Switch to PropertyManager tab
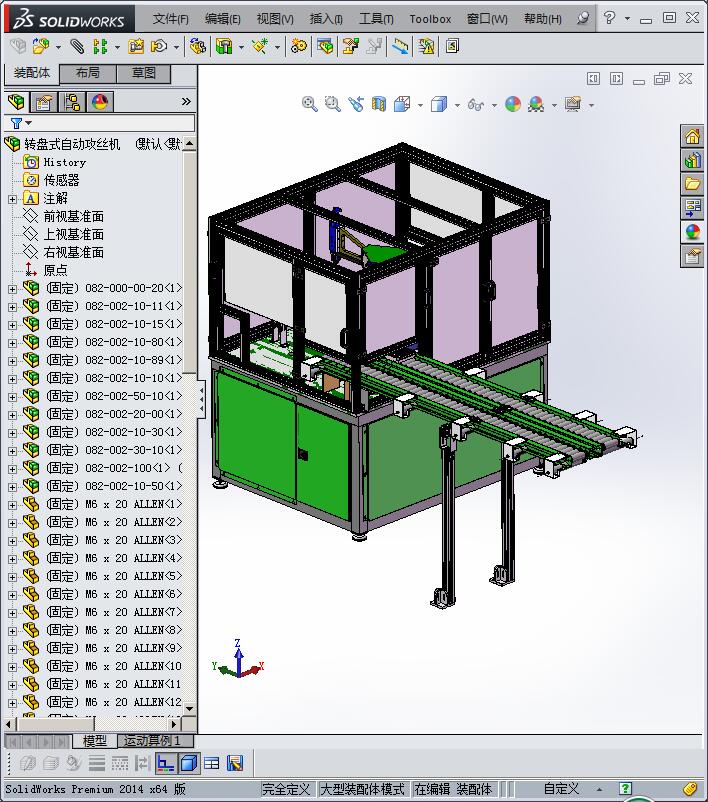The height and width of the screenshot is (802, 708). [x=44, y=102]
